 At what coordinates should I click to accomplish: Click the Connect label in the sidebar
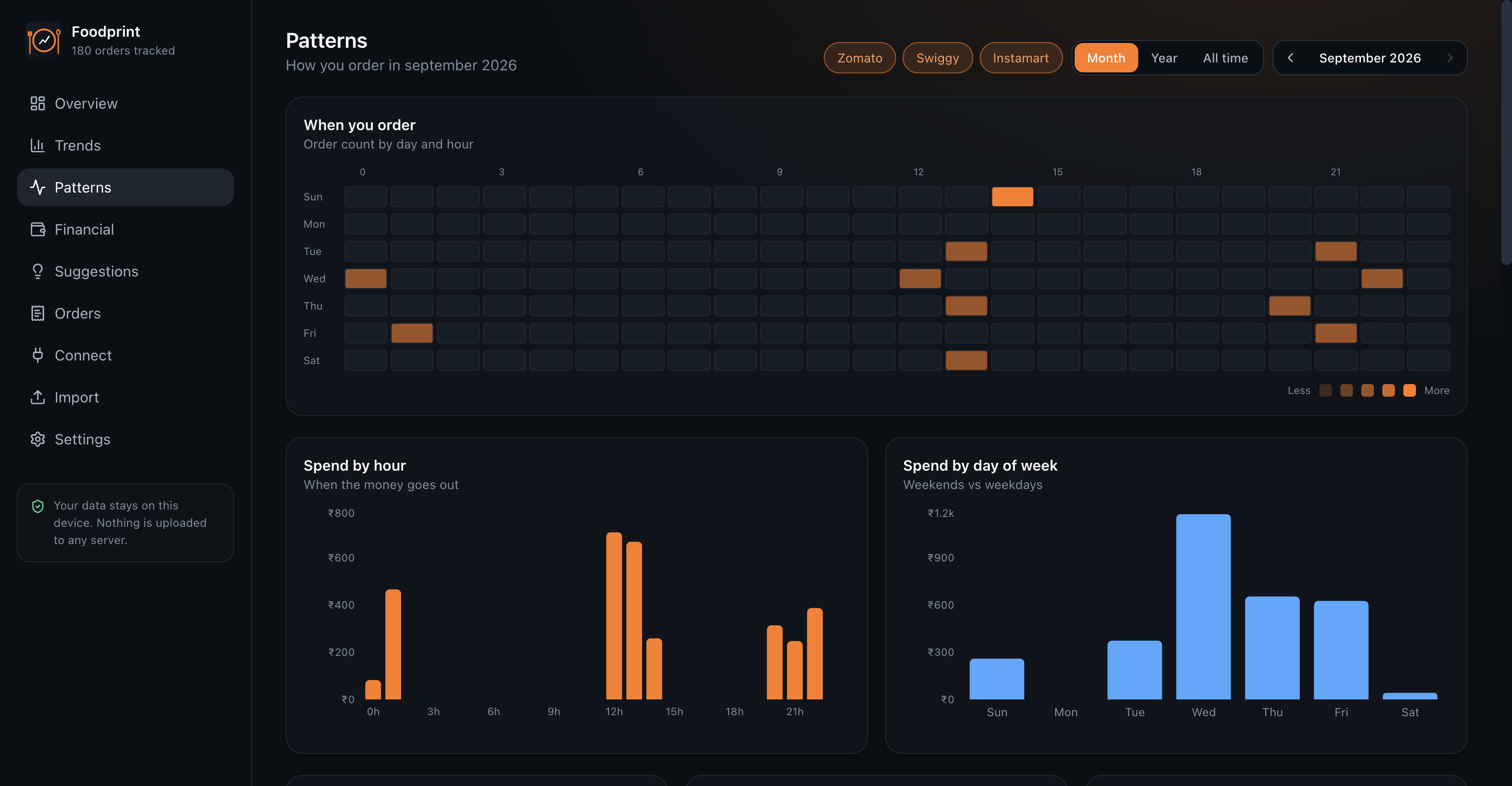[x=83, y=355]
